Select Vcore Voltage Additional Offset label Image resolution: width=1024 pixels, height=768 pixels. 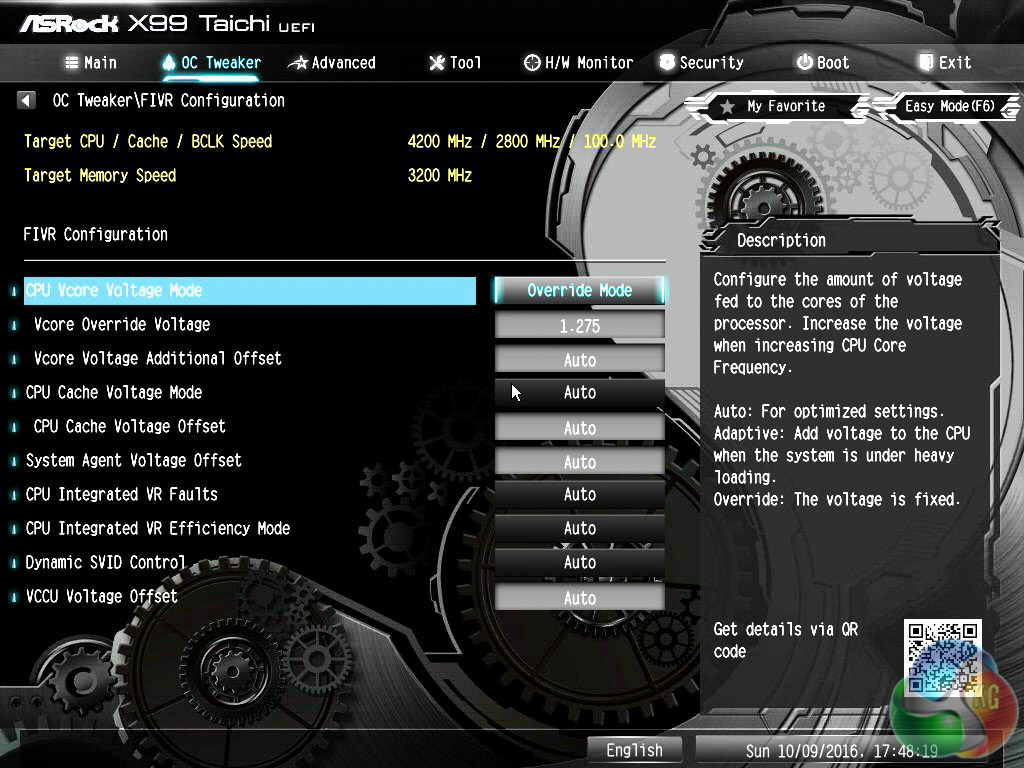(157, 359)
